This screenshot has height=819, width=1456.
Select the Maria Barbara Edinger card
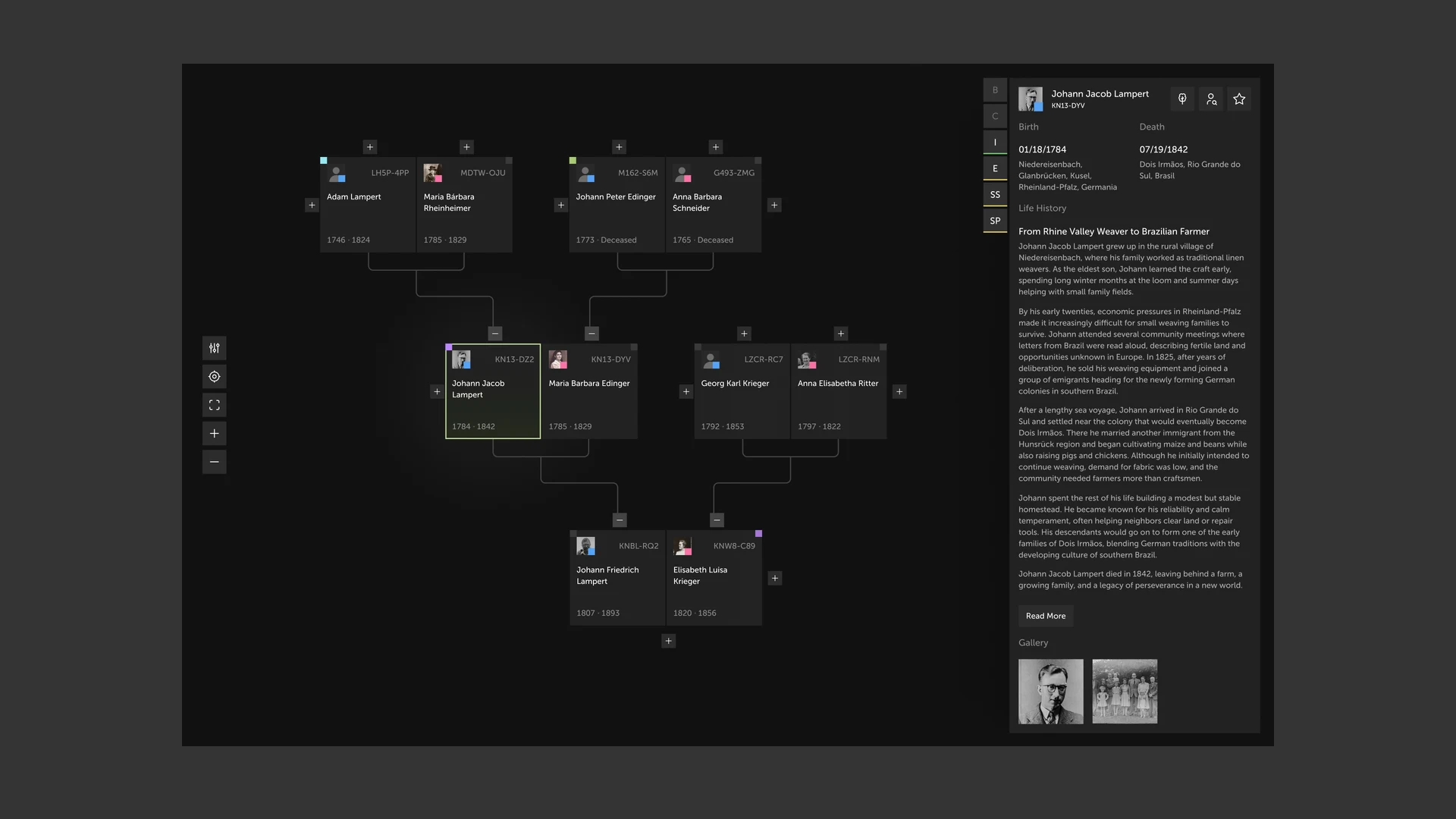pyautogui.click(x=590, y=391)
